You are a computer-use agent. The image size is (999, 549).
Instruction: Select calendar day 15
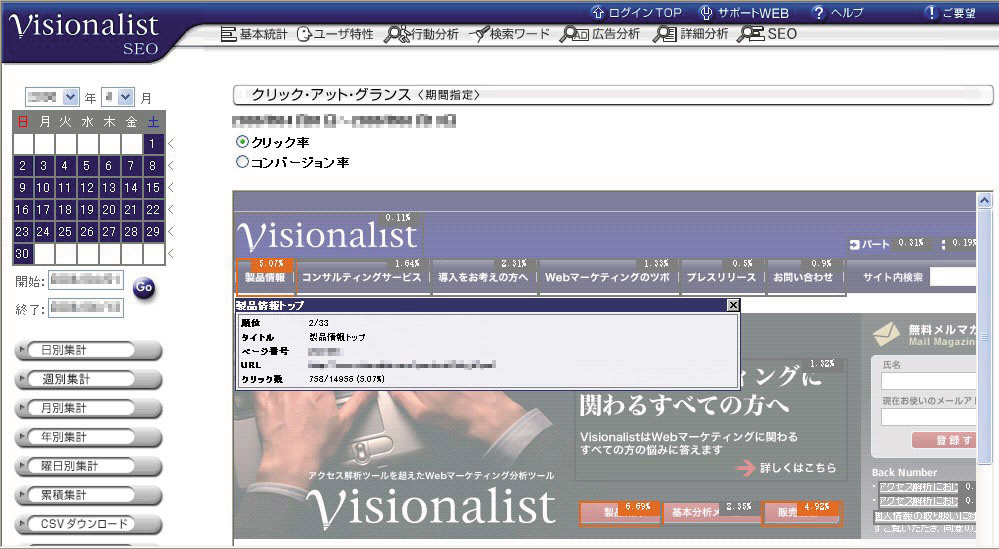153,188
